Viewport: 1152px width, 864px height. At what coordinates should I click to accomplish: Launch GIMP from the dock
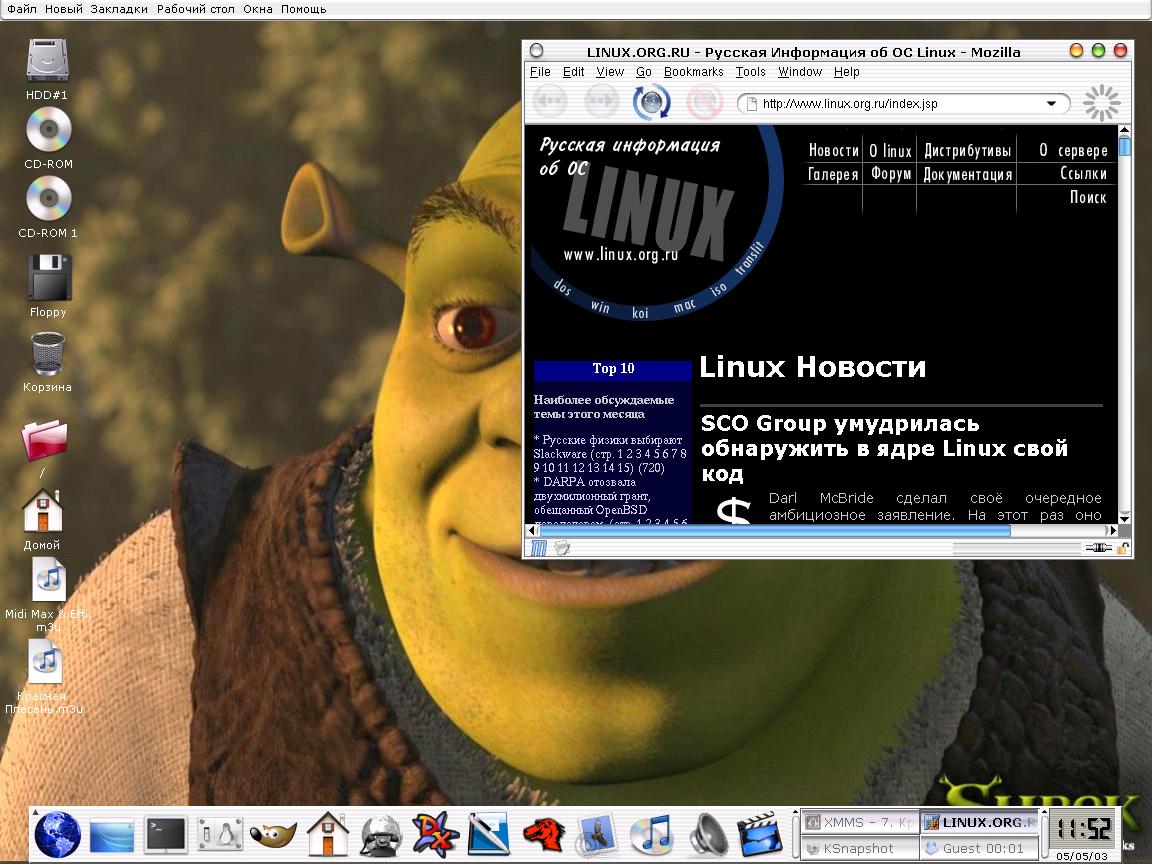[x=273, y=834]
